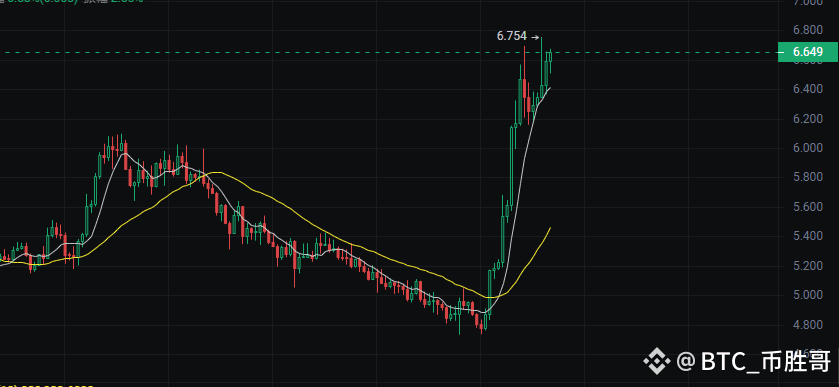This screenshot has height=387, width=839.
Task: Click the 5.800 price axis label
Action: 808,178
